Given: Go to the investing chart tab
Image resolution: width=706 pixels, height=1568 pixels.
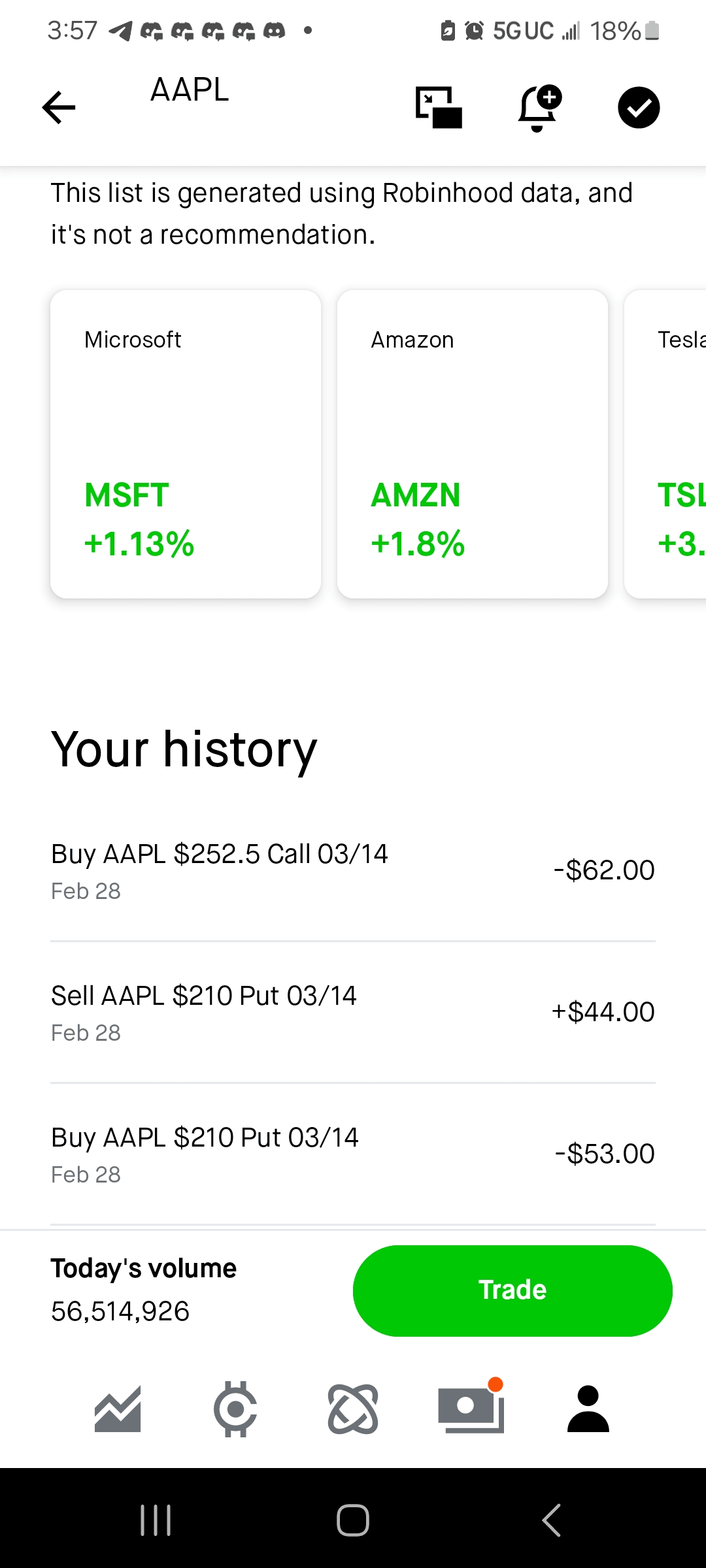Looking at the screenshot, I should pyautogui.click(x=118, y=1409).
